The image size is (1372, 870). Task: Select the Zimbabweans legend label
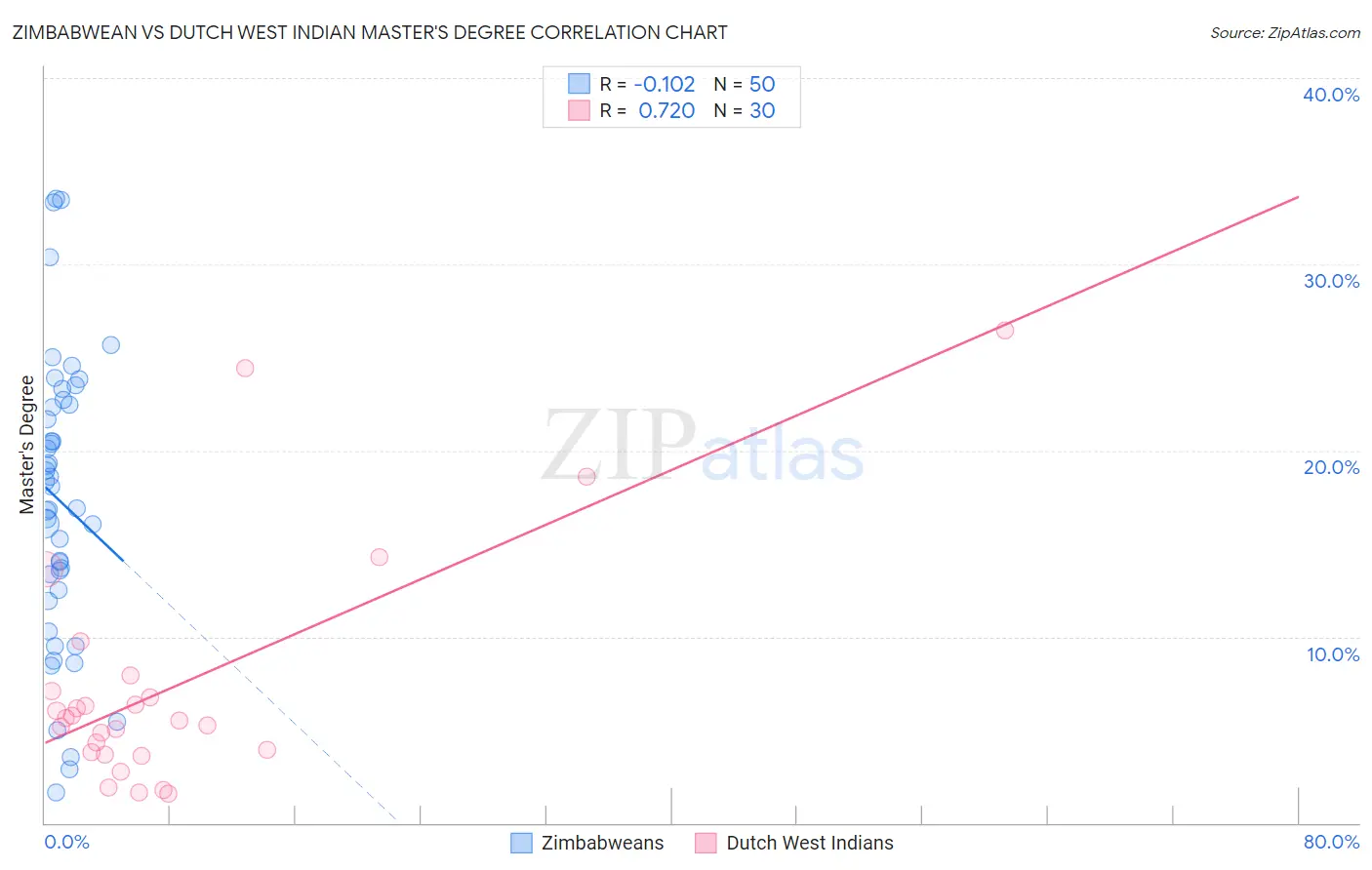pos(603,843)
